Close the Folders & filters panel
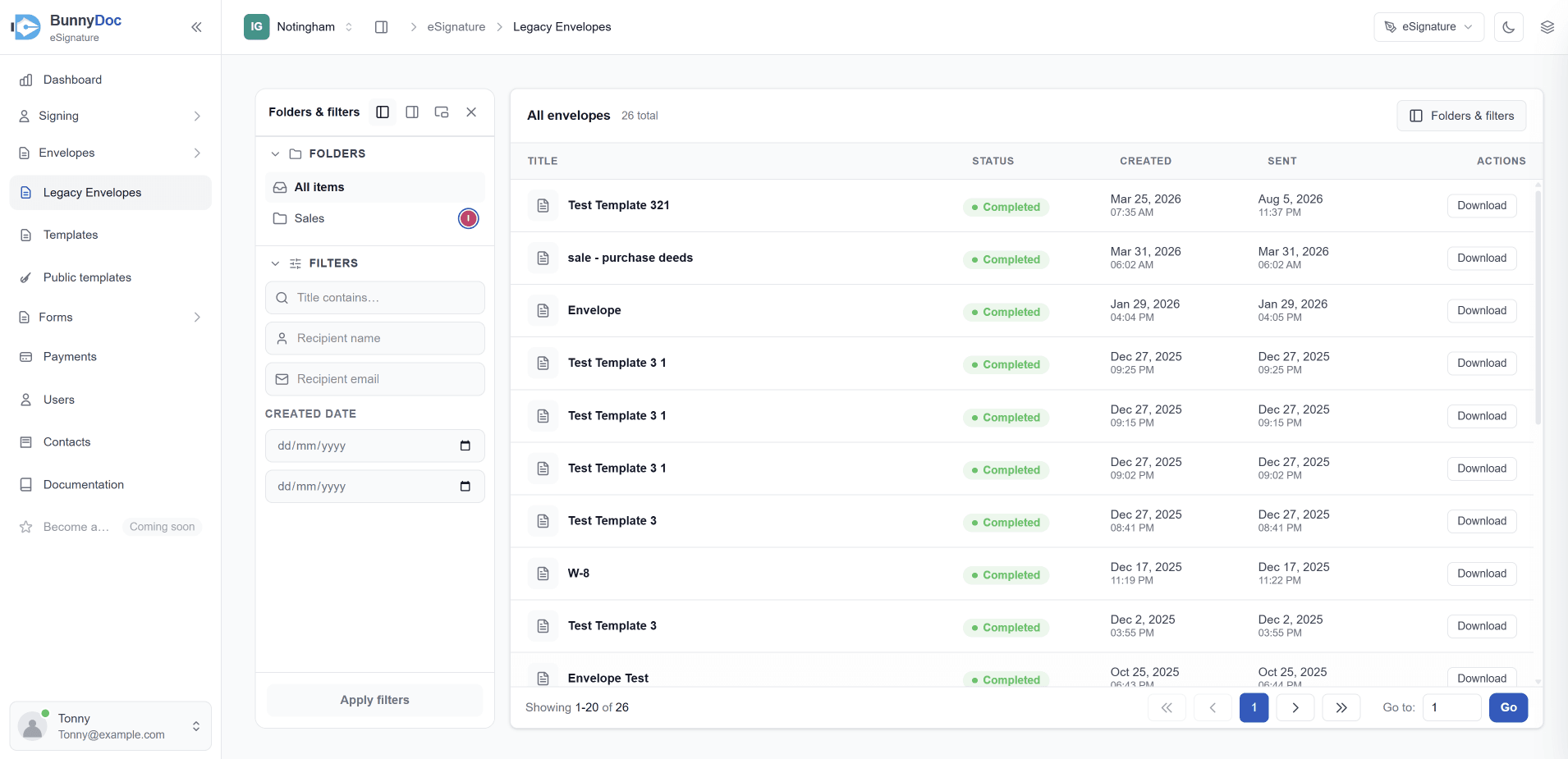Screen dimensions: 1568x759 click(x=471, y=112)
